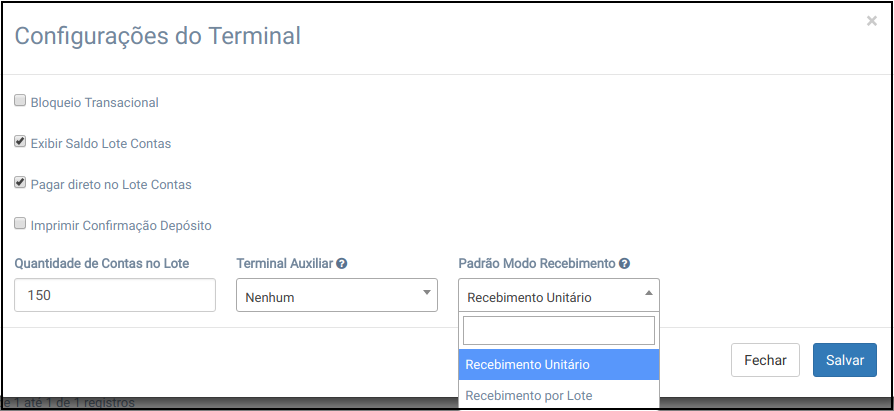Enable the Bloqueio Transacional checkbox

(x=20, y=101)
